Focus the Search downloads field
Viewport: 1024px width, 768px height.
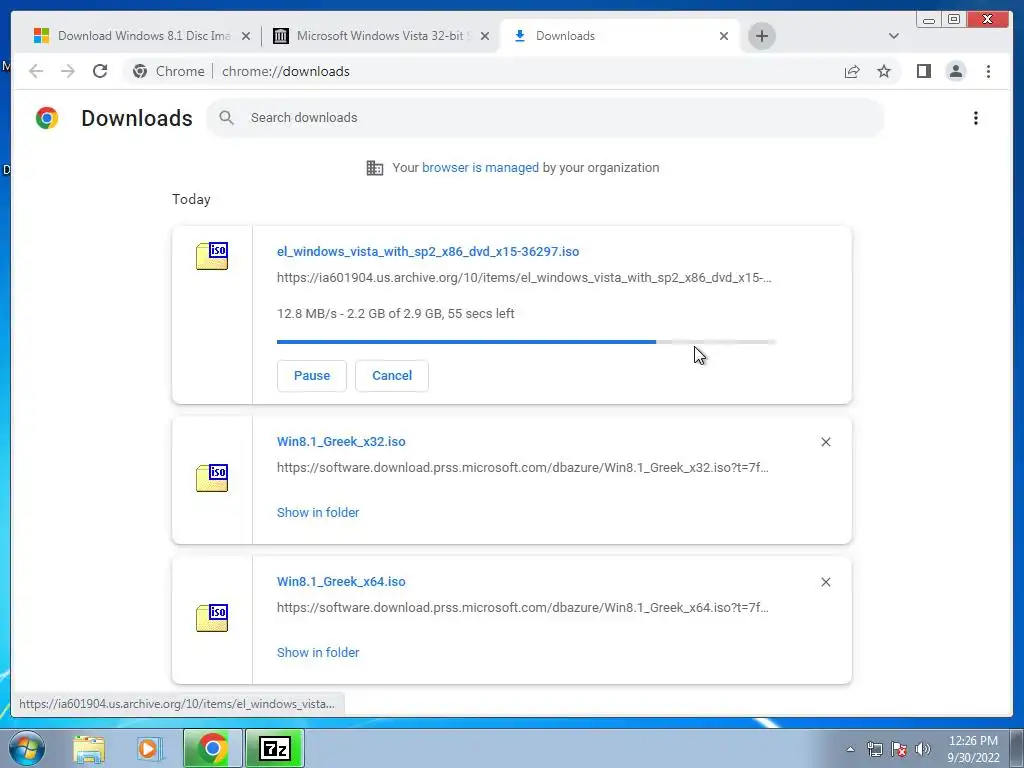tap(545, 118)
